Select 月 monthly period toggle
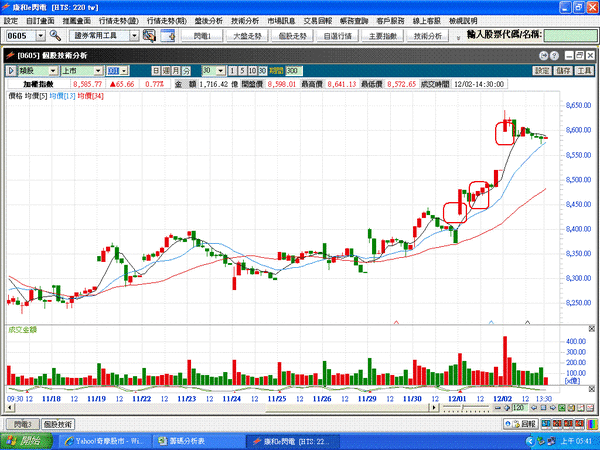The image size is (600, 450). (176, 71)
